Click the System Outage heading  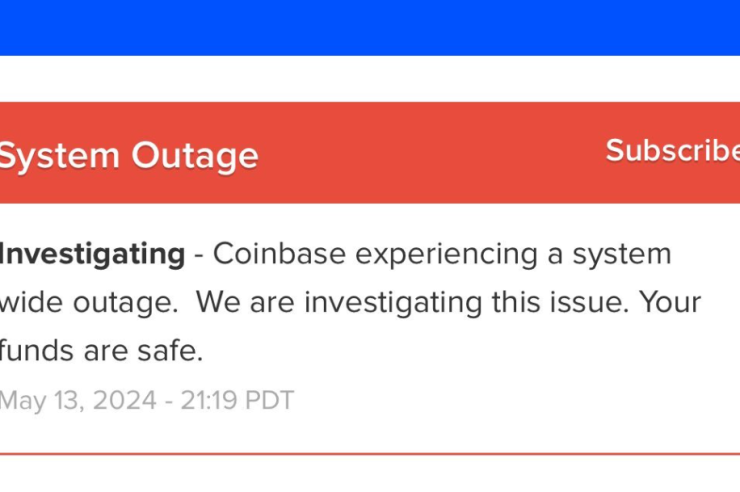[x=128, y=155]
